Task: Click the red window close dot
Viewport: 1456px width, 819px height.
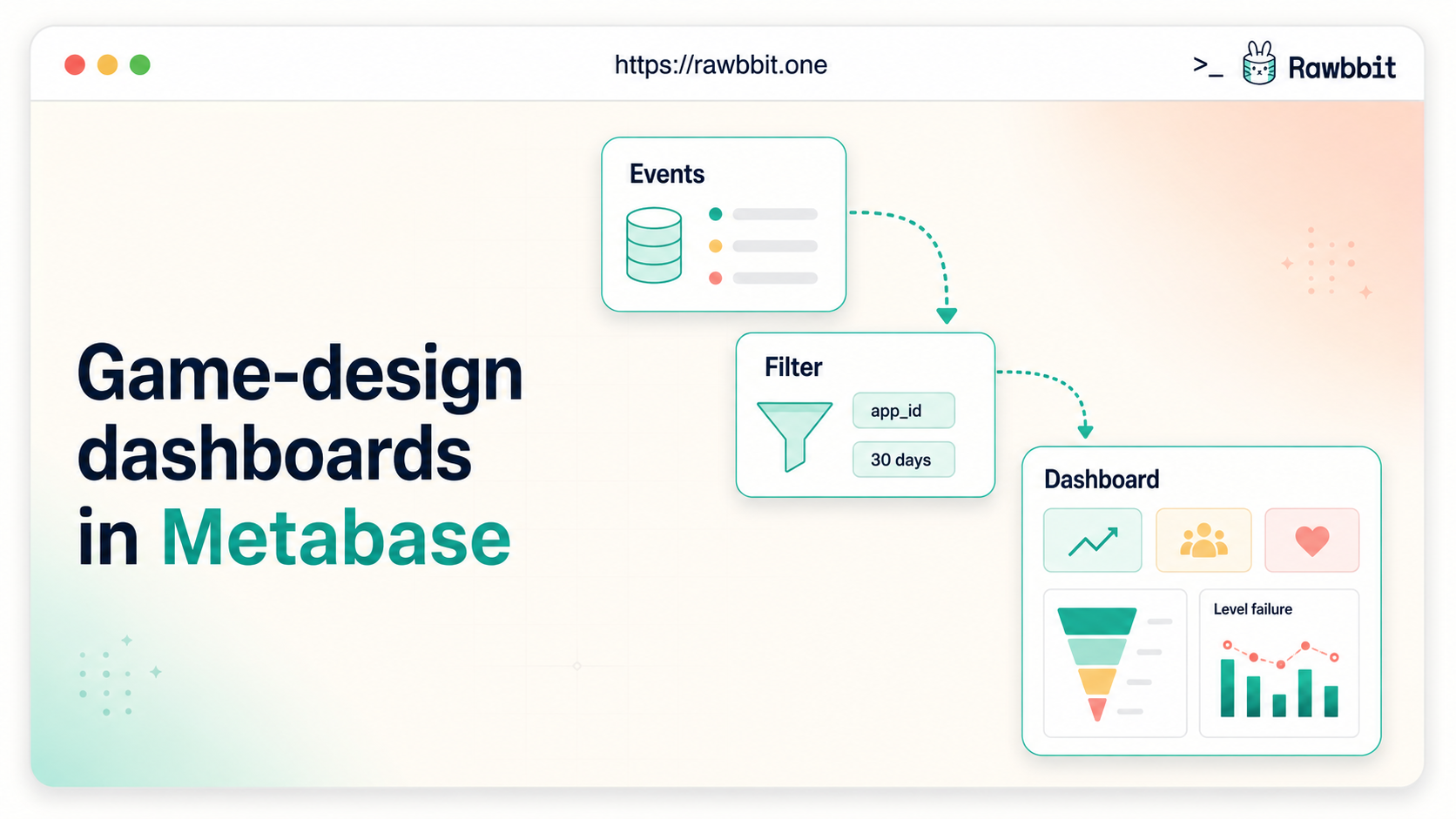Action: click(75, 65)
